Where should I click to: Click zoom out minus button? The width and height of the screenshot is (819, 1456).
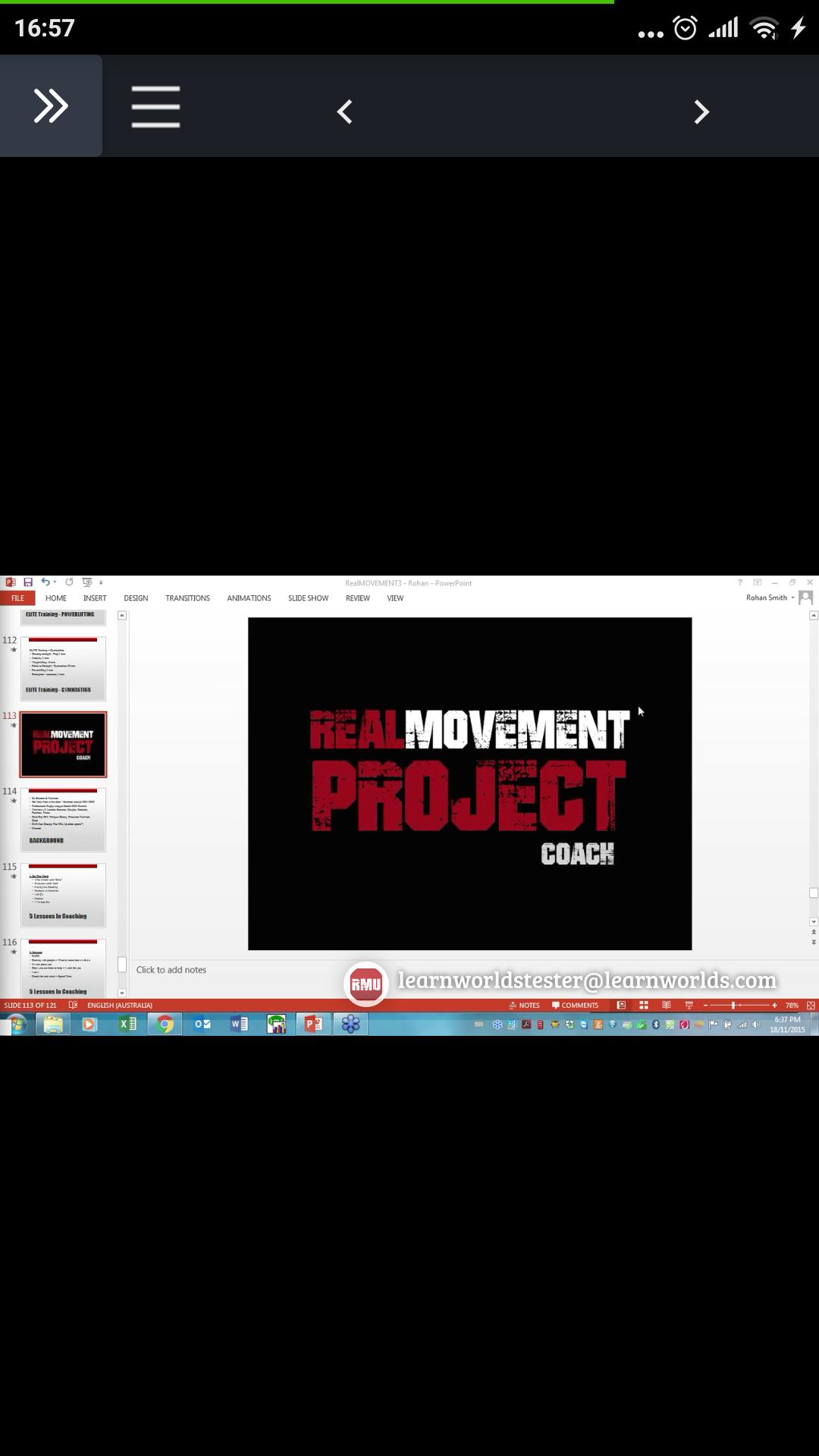pos(705,1006)
